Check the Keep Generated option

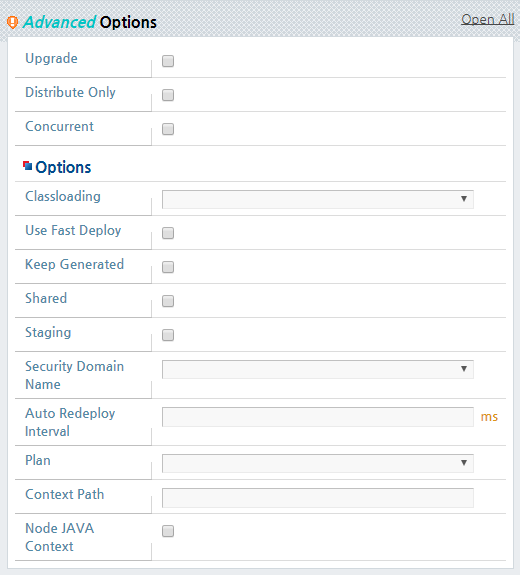point(168,267)
